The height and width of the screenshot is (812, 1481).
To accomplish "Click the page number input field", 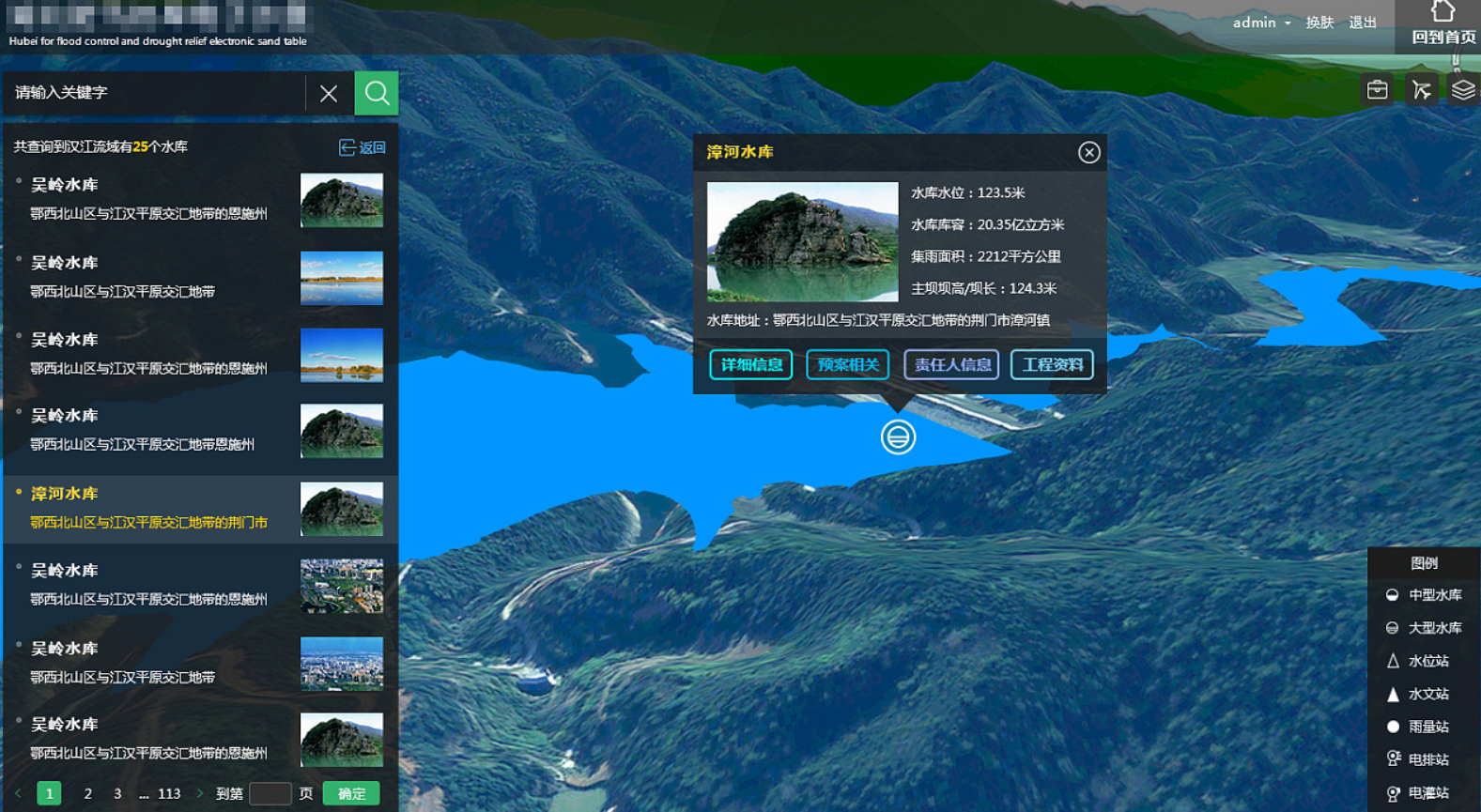I will pyautogui.click(x=270, y=793).
